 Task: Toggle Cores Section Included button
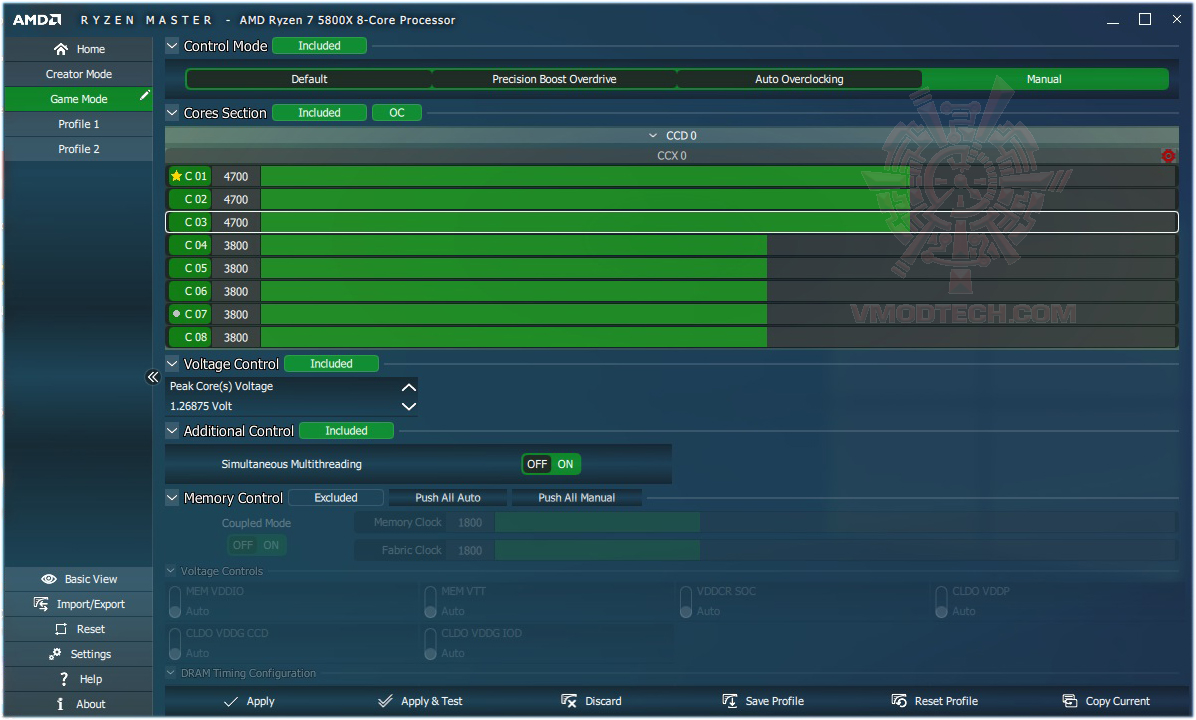[320, 113]
